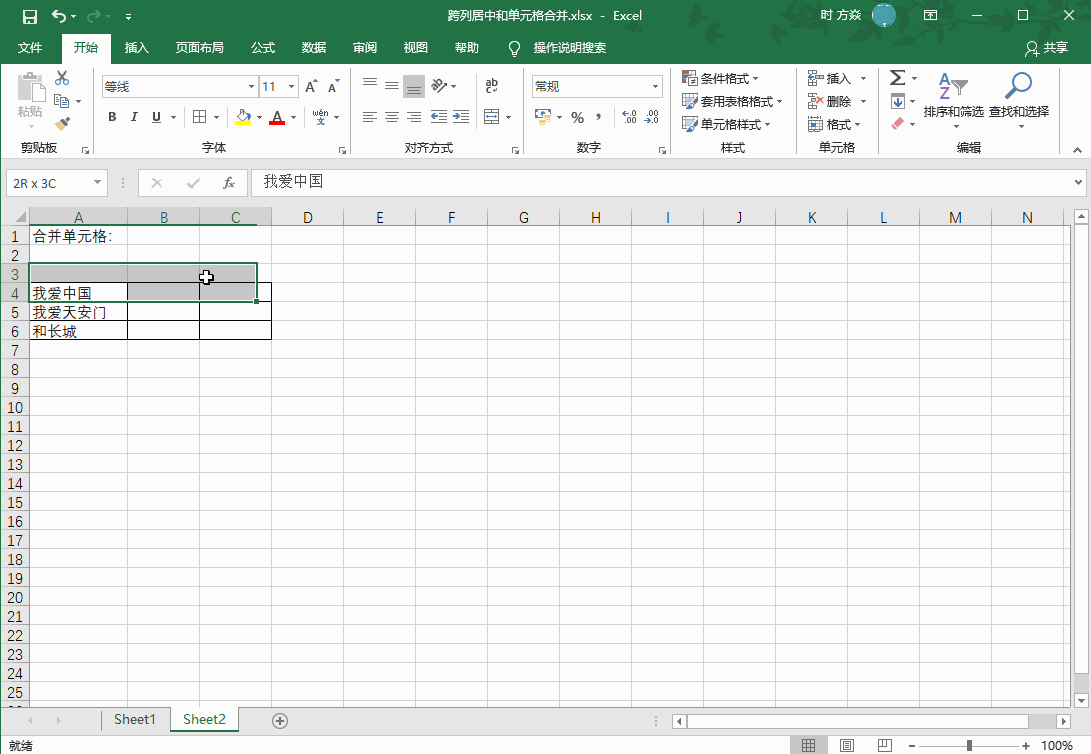Click the increase indent icon
The height and width of the screenshot is (754, 1091).
click(x=461, y=117)
